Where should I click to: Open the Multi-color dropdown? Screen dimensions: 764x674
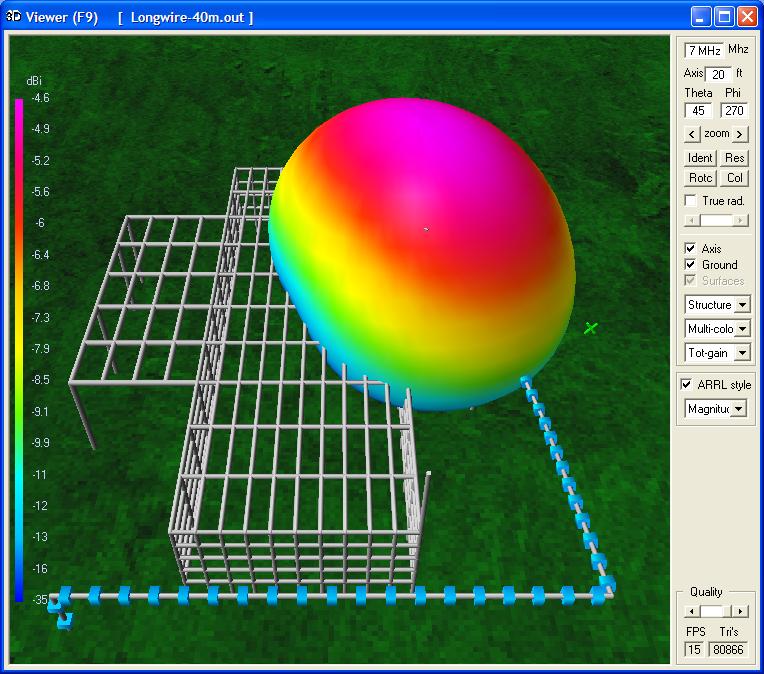coord(742,329)
